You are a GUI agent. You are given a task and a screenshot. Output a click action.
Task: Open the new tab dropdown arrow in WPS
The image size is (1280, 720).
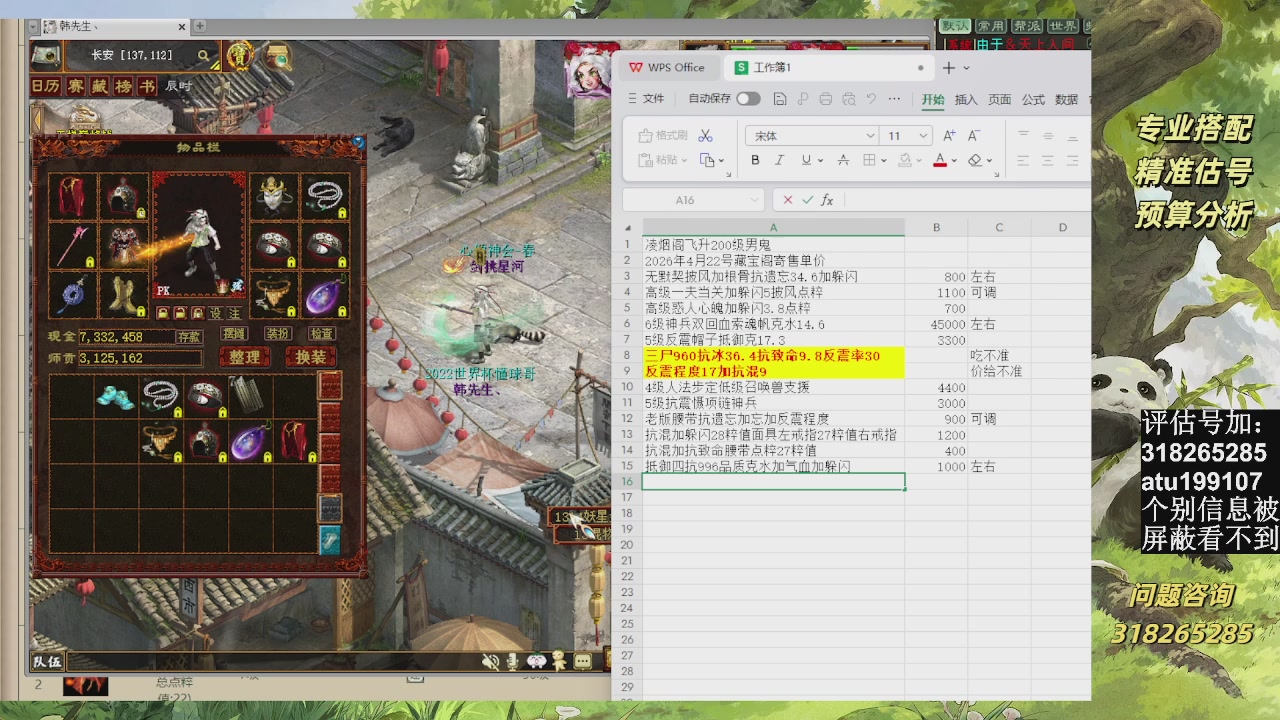[966, 68]
